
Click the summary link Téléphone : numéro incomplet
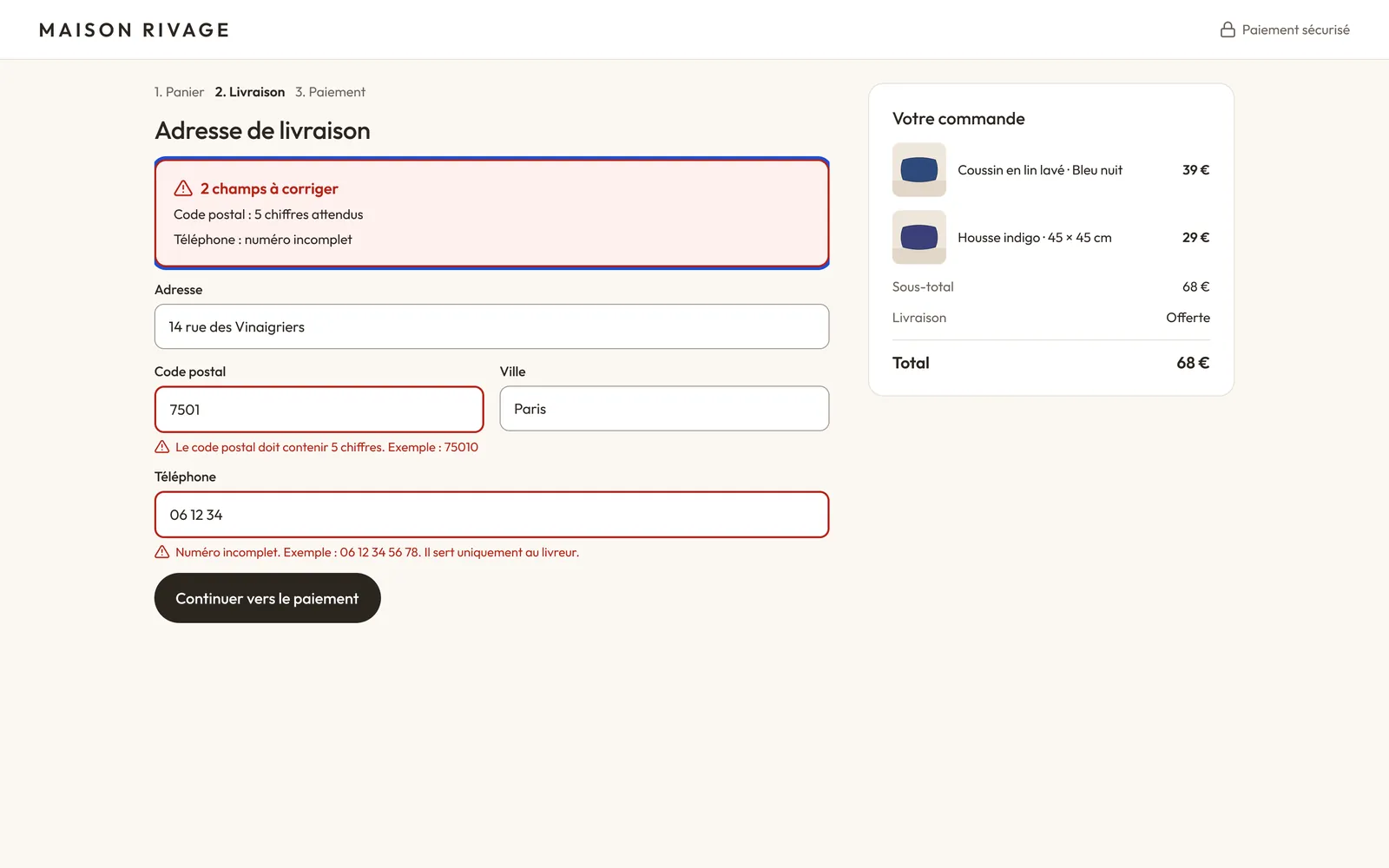(x=263, y=240)
